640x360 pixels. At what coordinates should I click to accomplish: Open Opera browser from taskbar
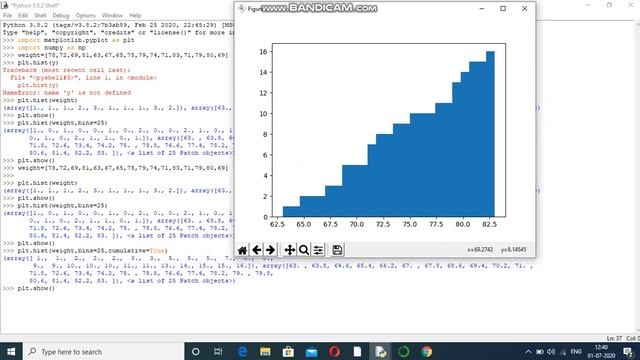pos(334,351)
